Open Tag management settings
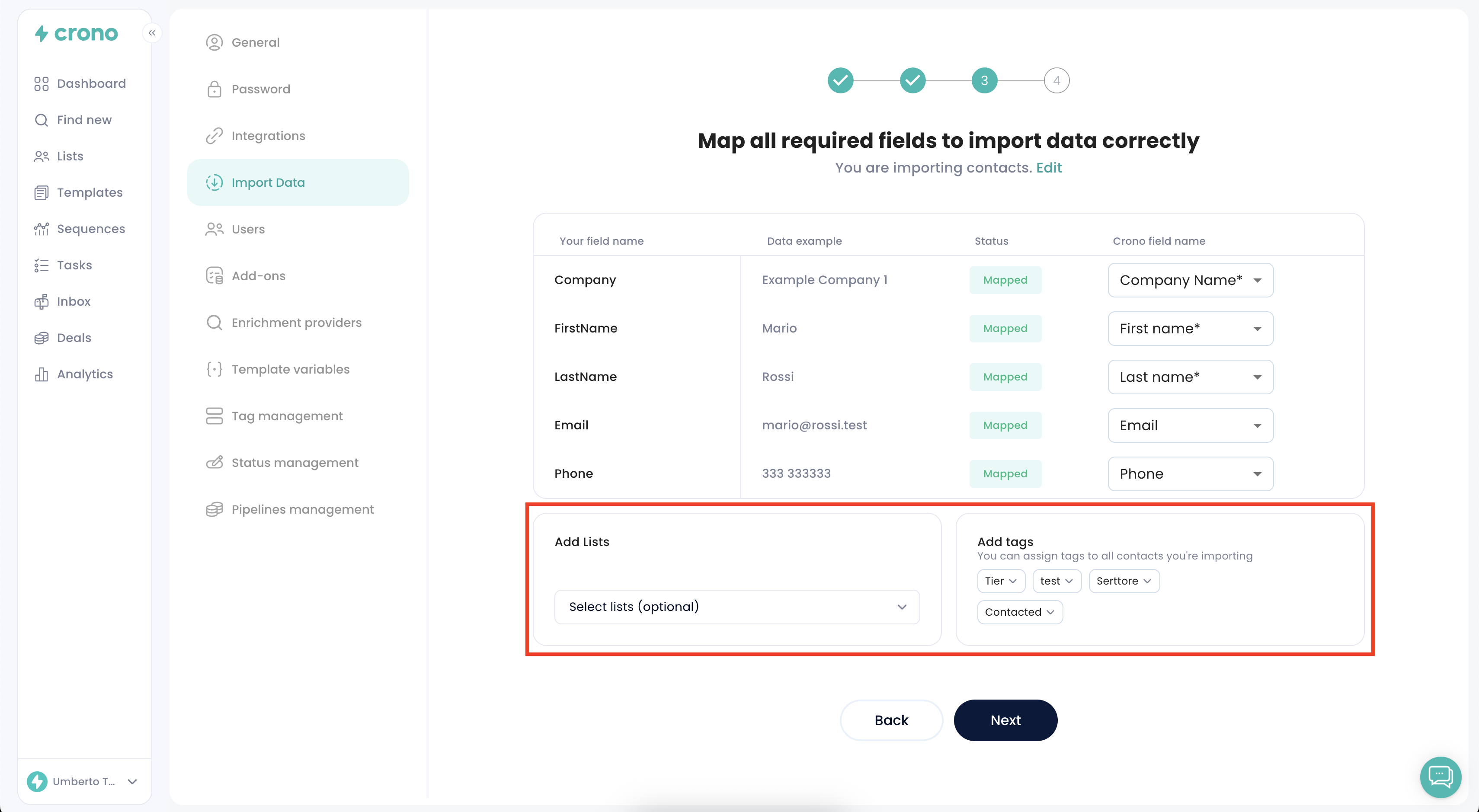This screenshot has width=1479, height=812. pyautogui.click(x=286, y=416)
